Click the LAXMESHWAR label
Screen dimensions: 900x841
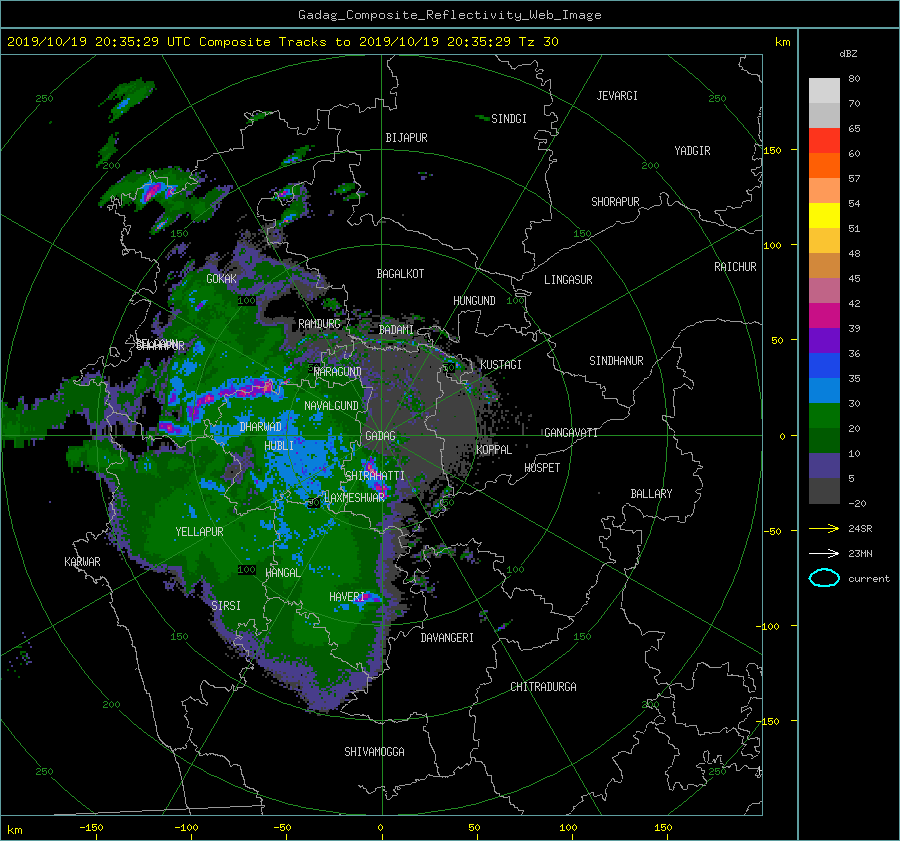[354, 498]
